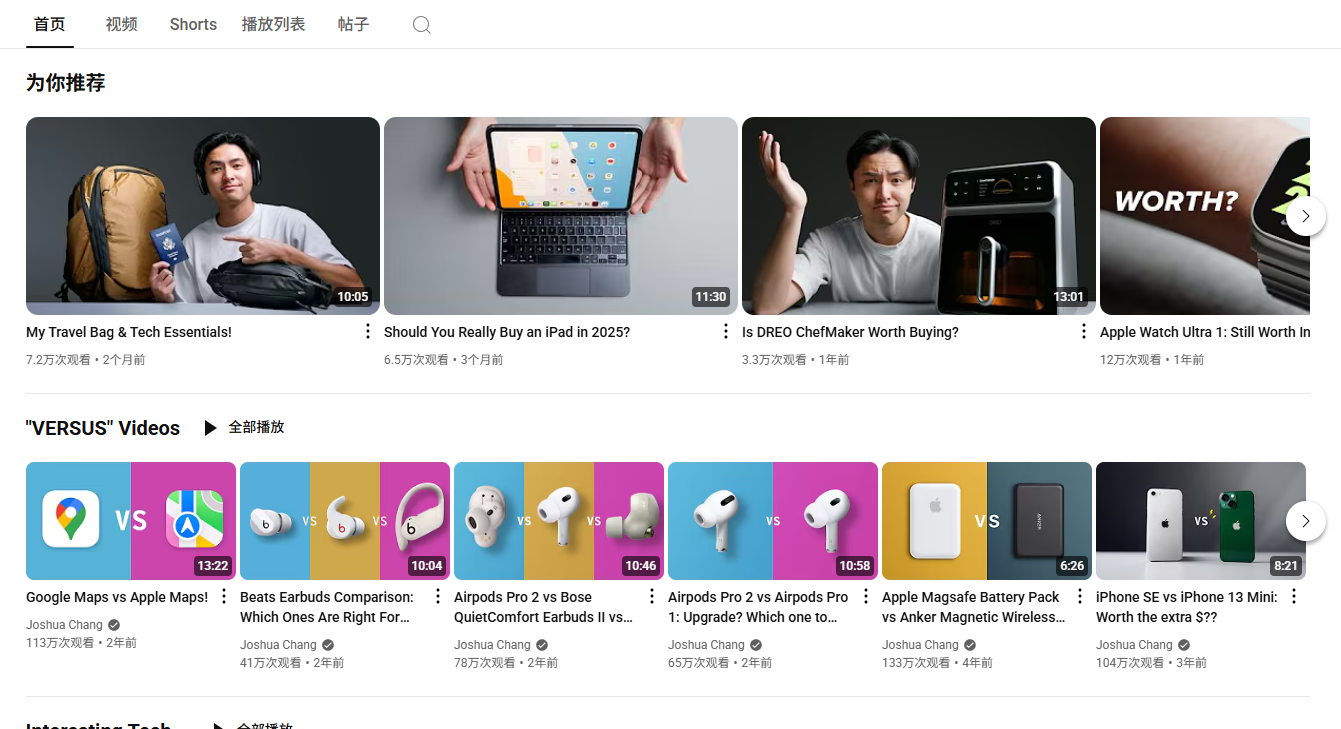Open the Airpods Pro 2 vs Airpods Pro 1 thumbnail
The height and width of the screenshot is (729, 1341).
point(772,520)
